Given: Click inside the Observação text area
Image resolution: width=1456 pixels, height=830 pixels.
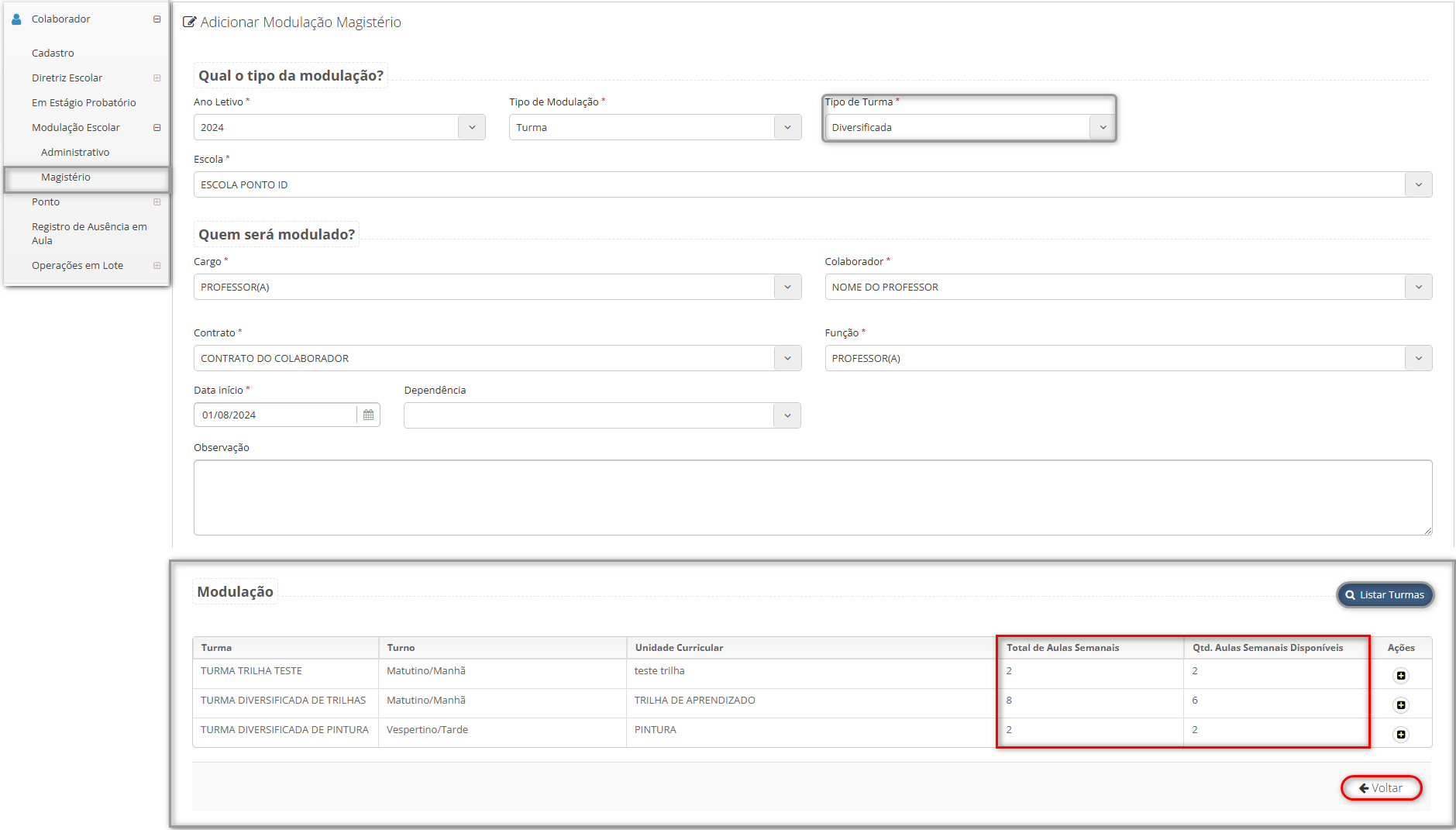Looking at the screenshot, I should [x=813, y=498].
